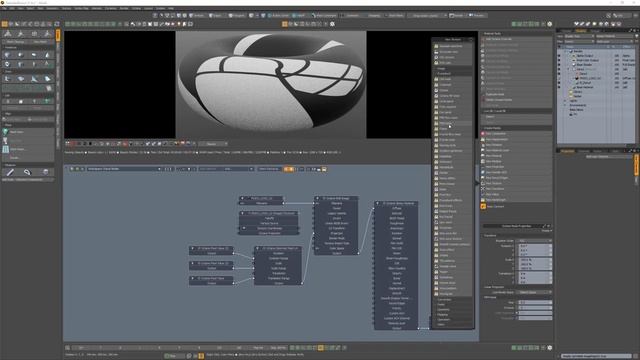
Task: Open the Help menu
Action: coord(171,8)
